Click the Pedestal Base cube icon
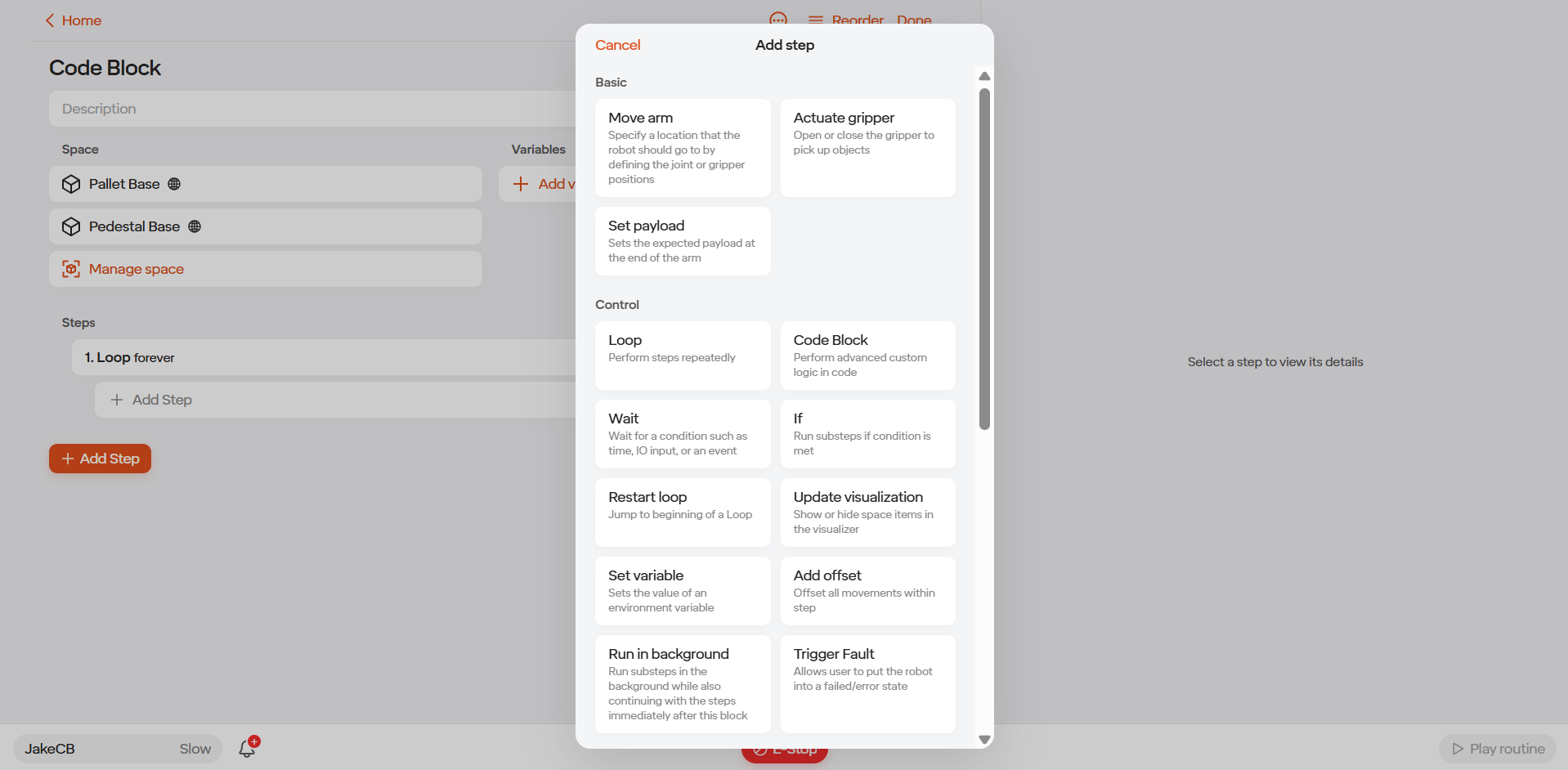1568x770 pixels. pyautogui.click(x=71, y=226)
